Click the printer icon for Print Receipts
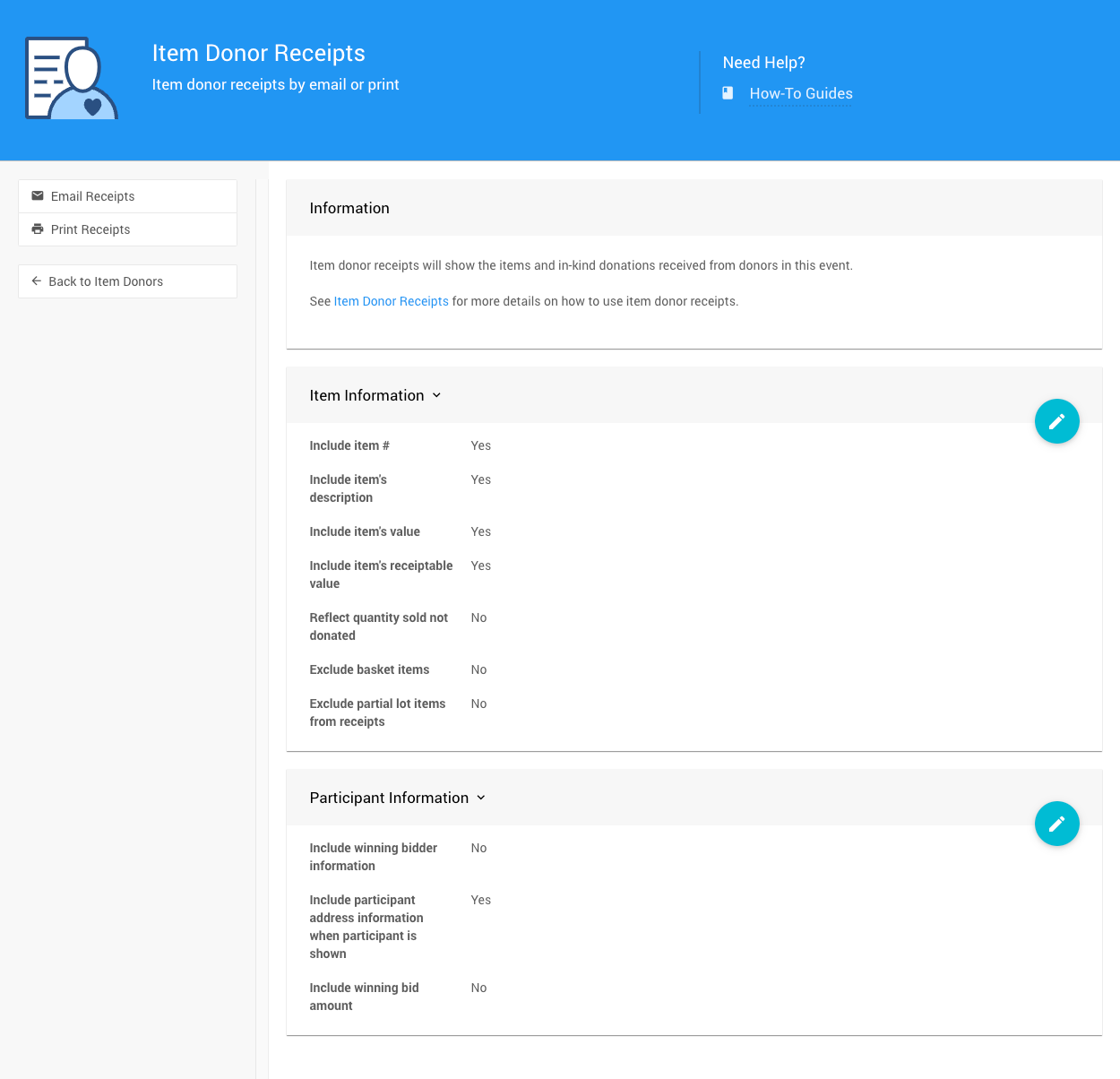Screen dimensions: 1120x1079 [38, 229]
